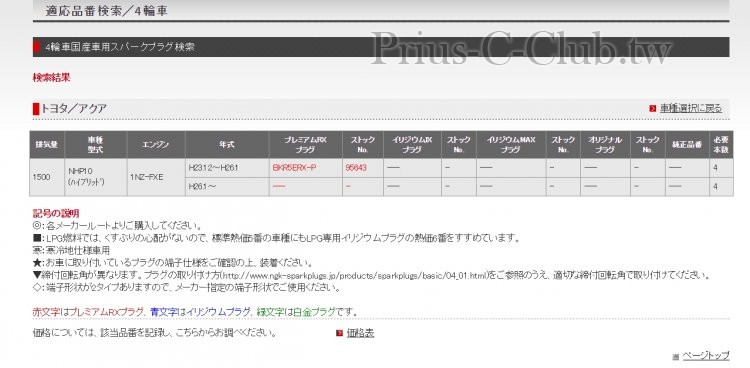Click the 4輪車国産車用スパークプラグ検索 header bar
This screenshot has width=750, height=368.
pyautogui.click(x=381, y=47)
